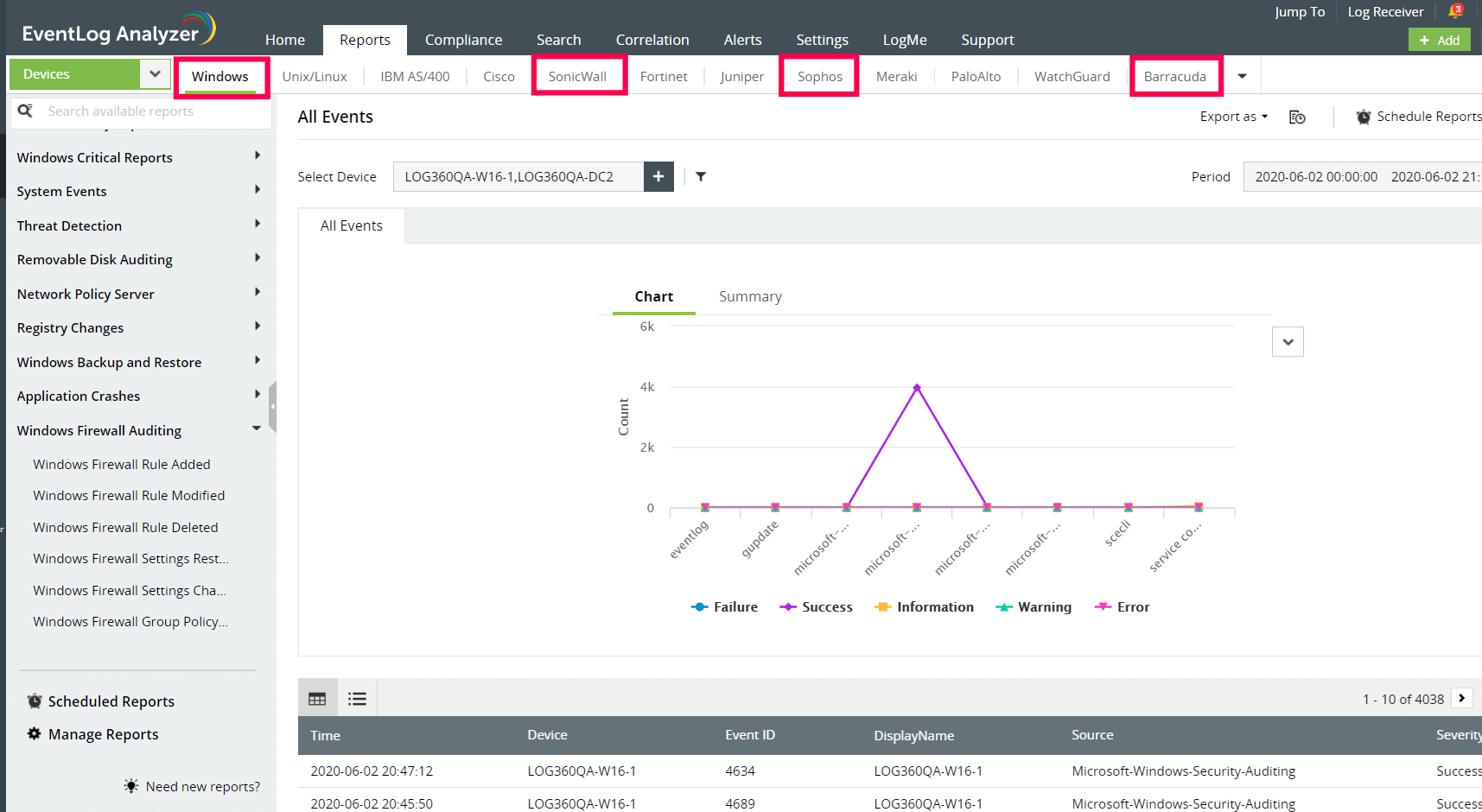
Task: Switch to list view icon
Action: click(357, 699)
